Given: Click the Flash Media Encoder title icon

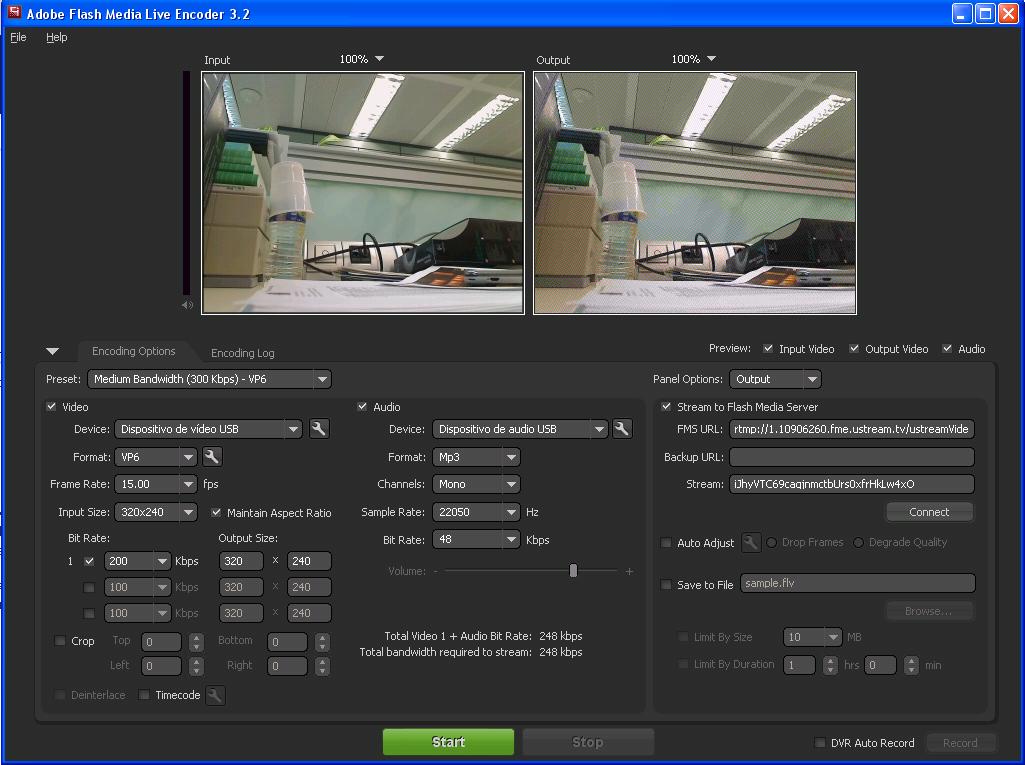Looking at the screenshot, I should [x=14, y=12].
